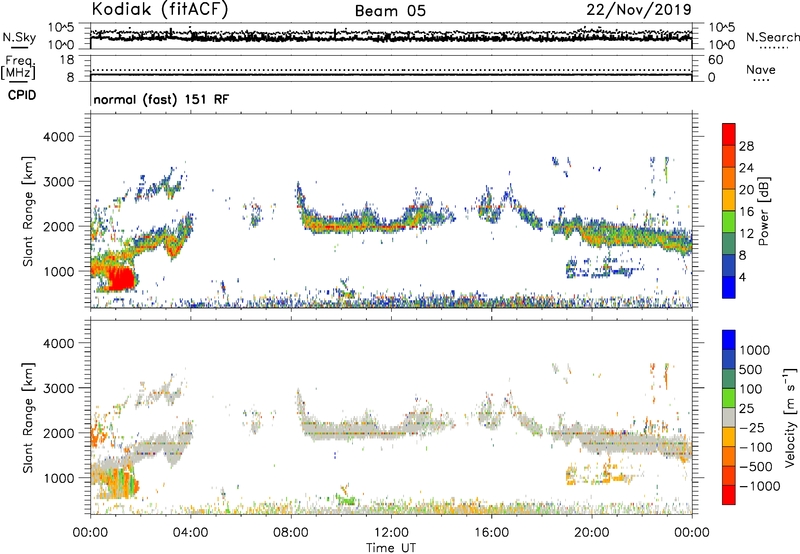Click the 'N.Sky' label
800x554 pixels.
tap(19, 37)
